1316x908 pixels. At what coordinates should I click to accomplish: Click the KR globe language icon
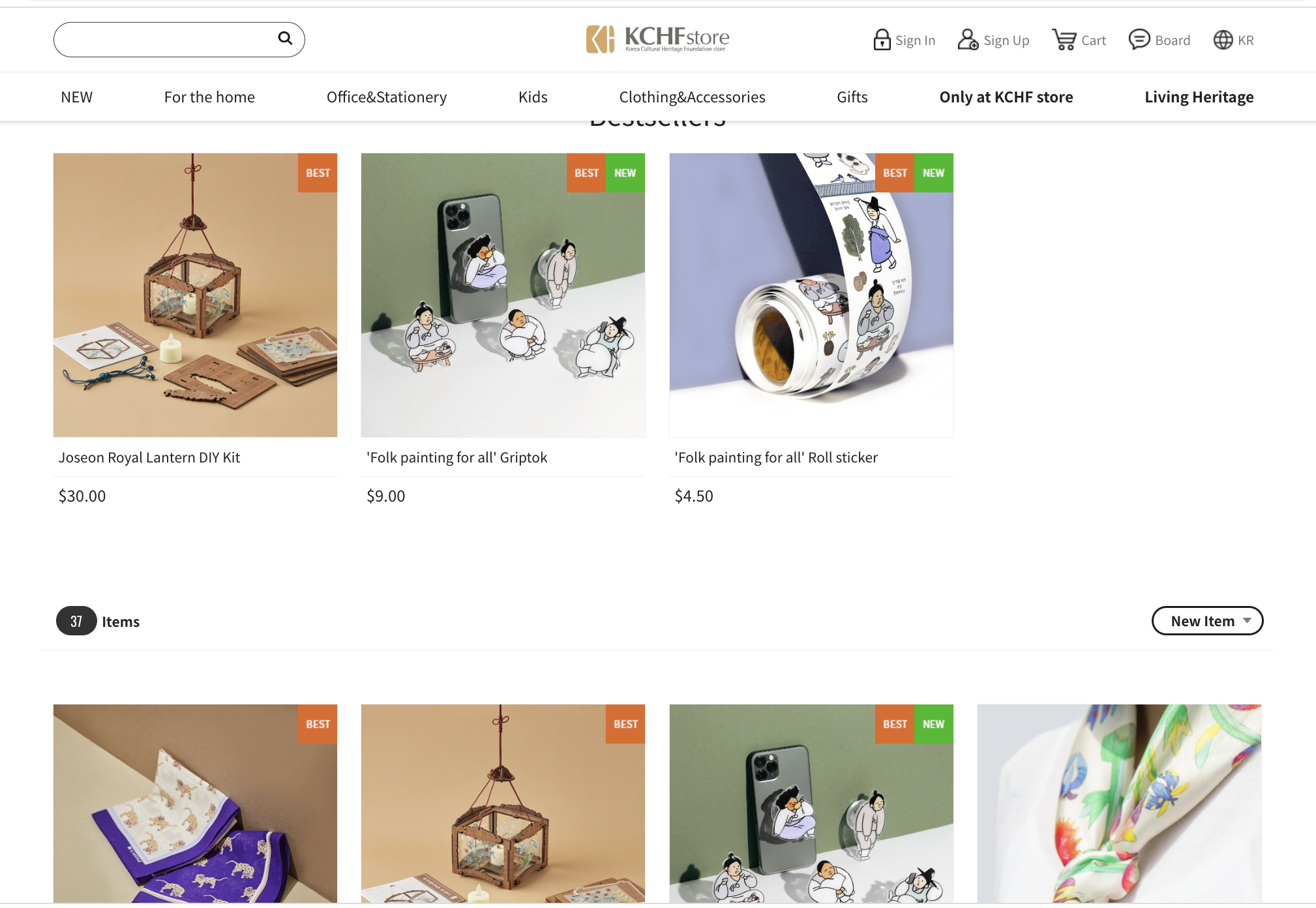pyautogui.click(x=1223, y=40)
